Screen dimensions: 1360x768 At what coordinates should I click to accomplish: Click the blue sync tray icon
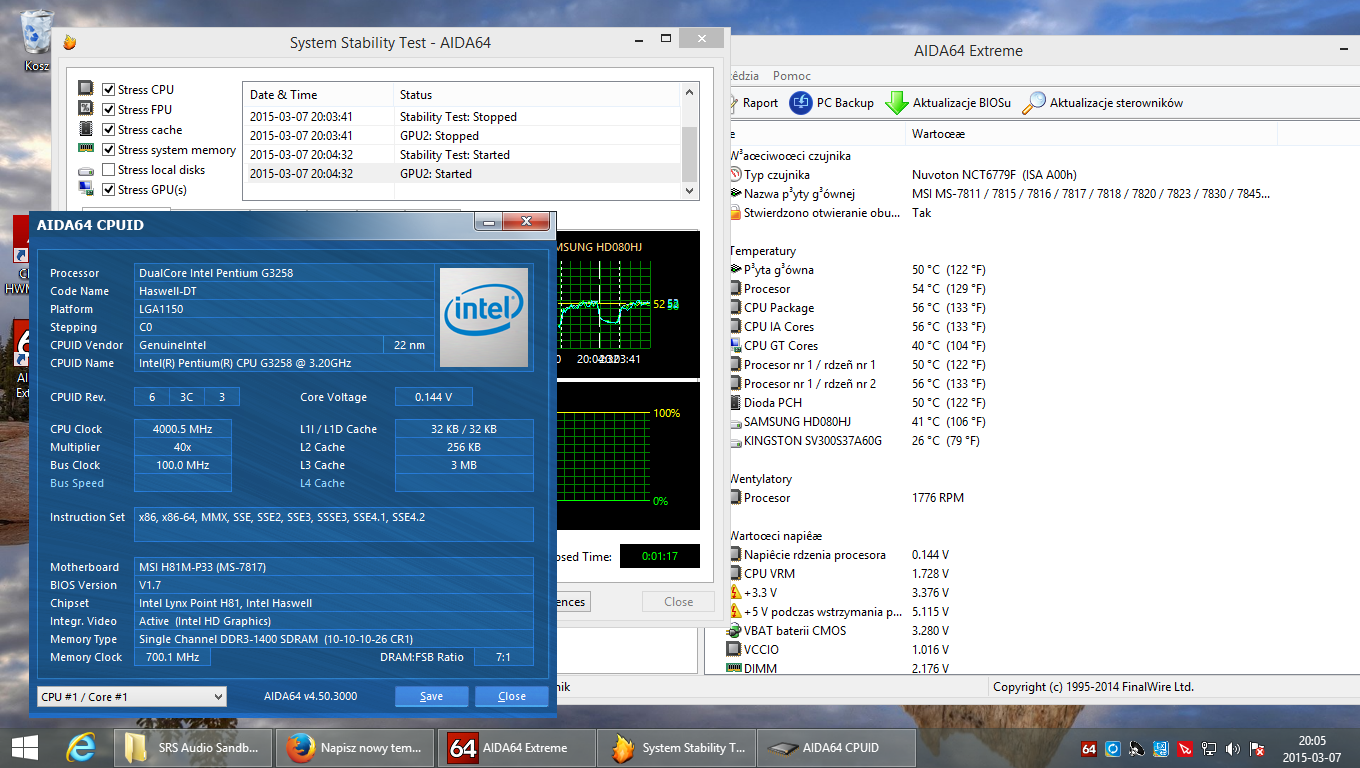1112,748
